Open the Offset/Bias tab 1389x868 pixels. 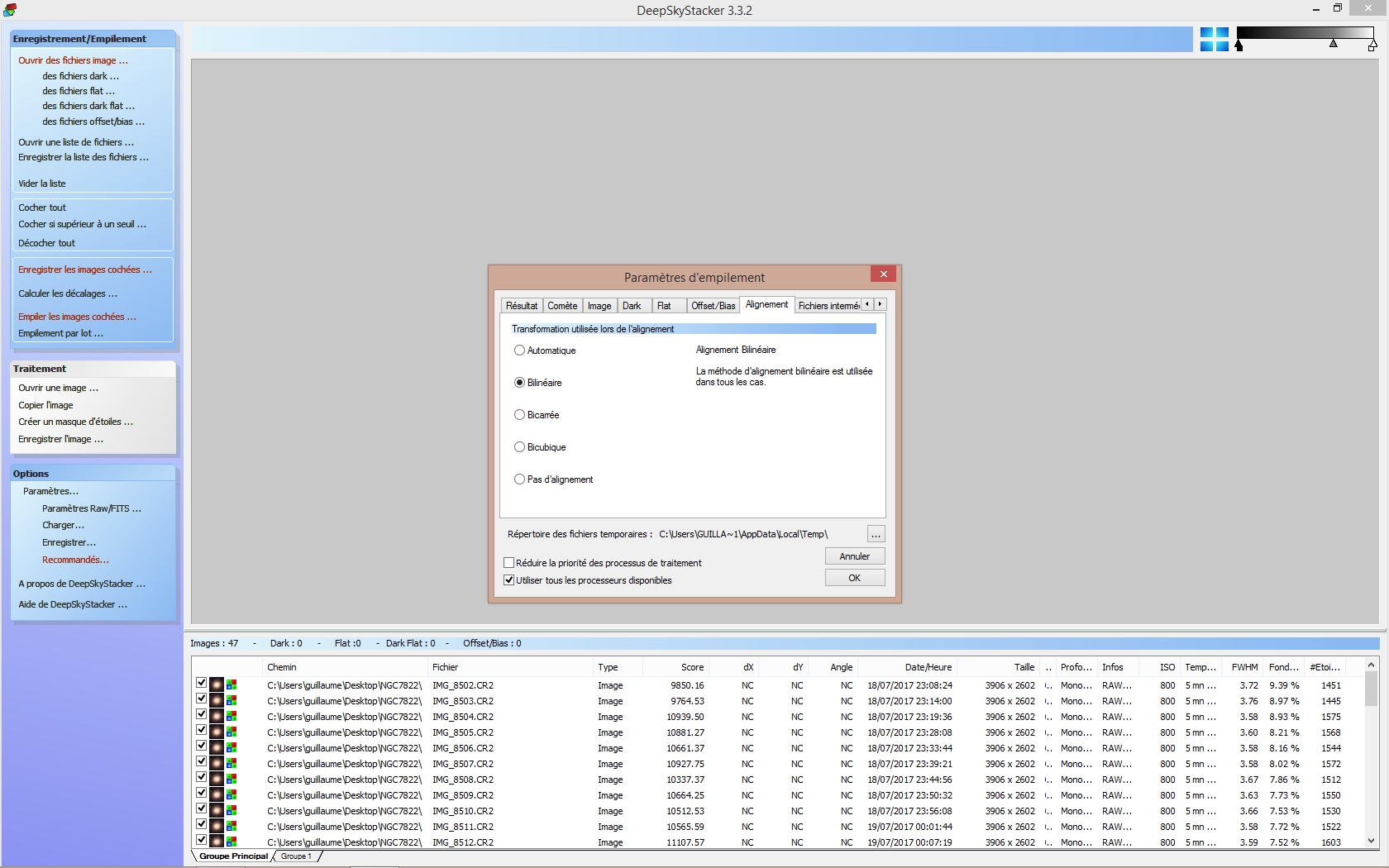(x=714, y=306)
